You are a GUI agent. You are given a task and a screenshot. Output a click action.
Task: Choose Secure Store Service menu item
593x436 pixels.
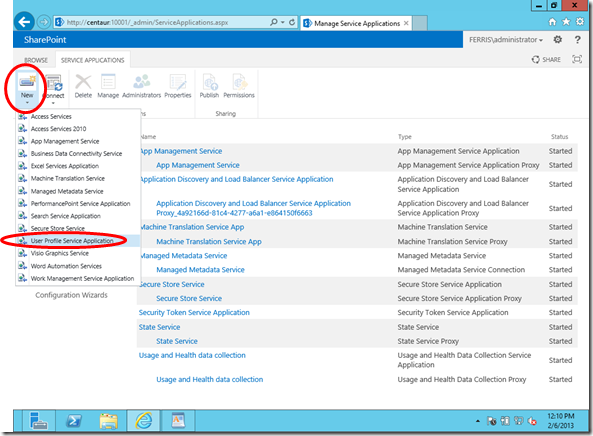point(78,228)
